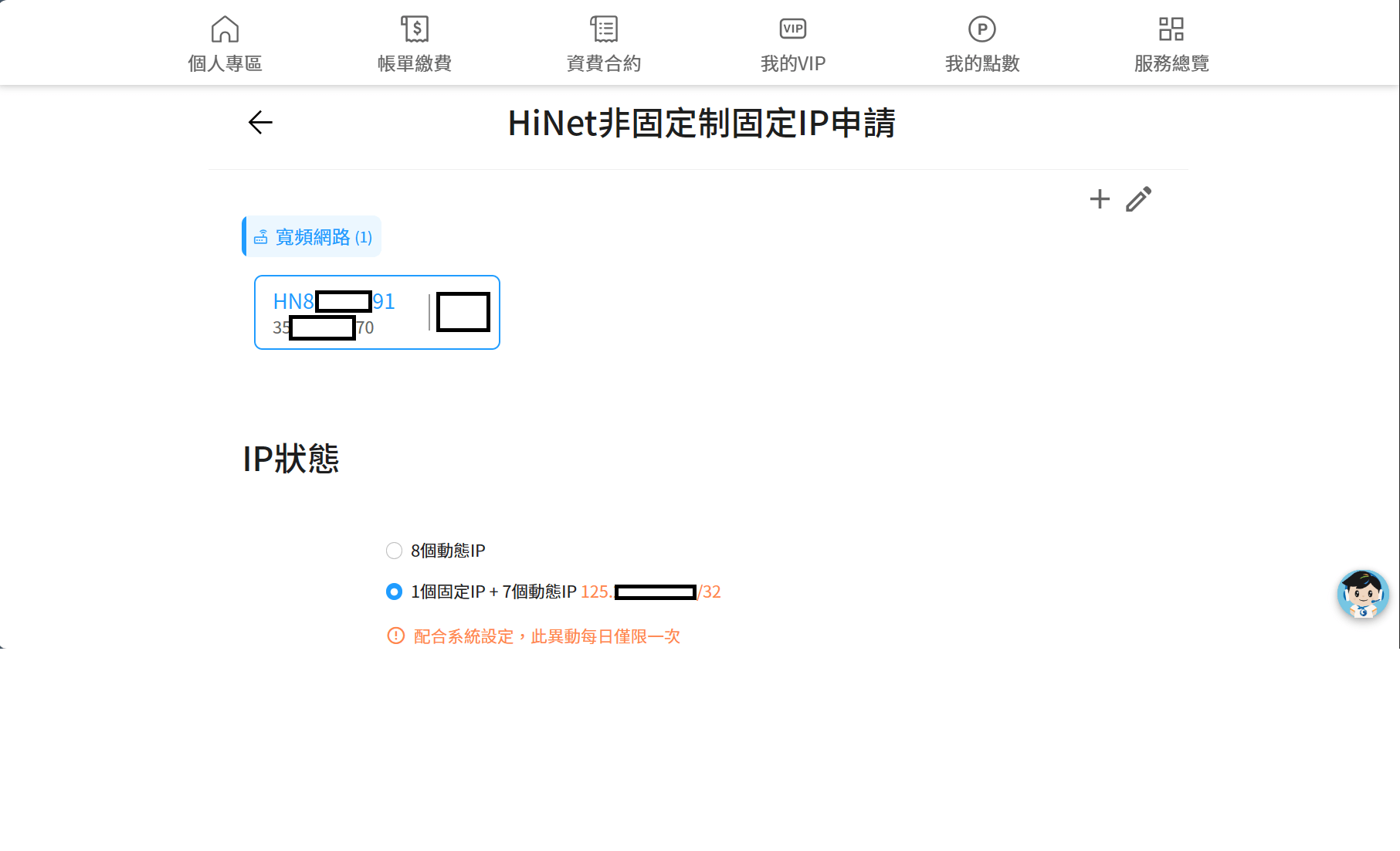Open the 我的VIP menu label
The width and height of the screenshot is (1400, 851).
point(792,63)
